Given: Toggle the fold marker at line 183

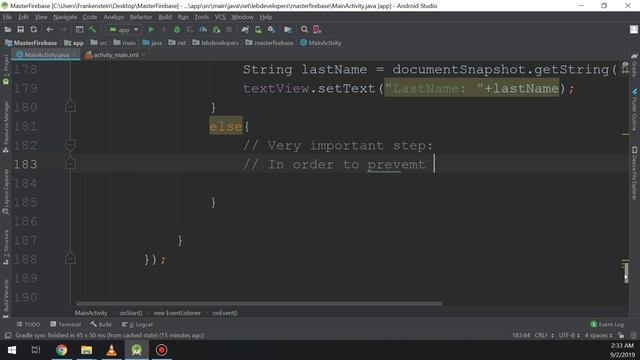Looking at the screenshot, I should click(70, 164).
